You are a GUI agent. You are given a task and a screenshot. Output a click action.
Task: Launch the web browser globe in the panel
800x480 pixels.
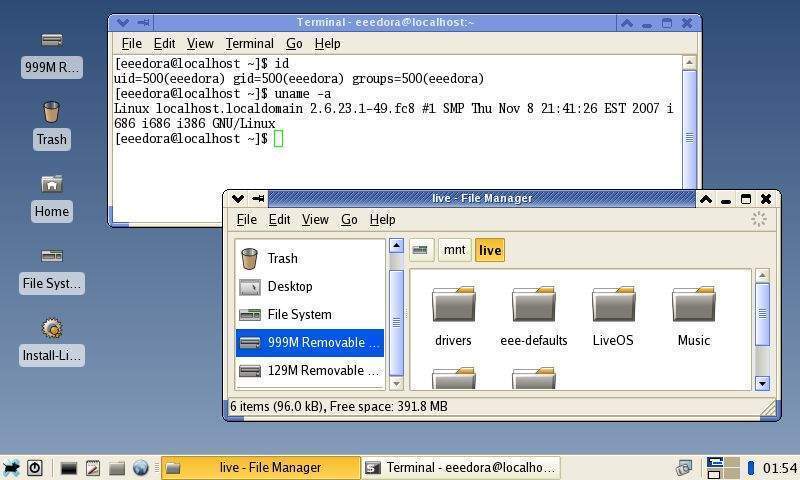coord(141,467)
